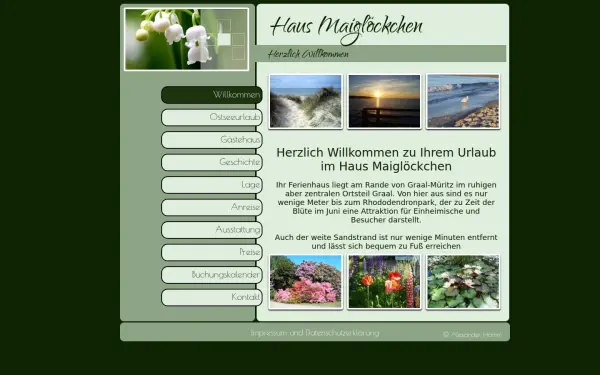View the sunset over the sea photo
This screenshot has height=375, width=600.
click(x=384, y=101)
